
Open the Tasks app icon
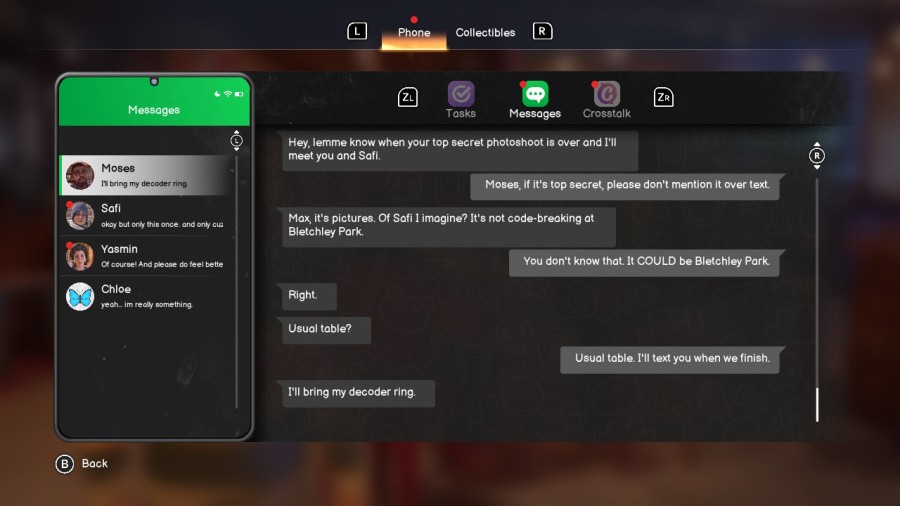[461, 95]
